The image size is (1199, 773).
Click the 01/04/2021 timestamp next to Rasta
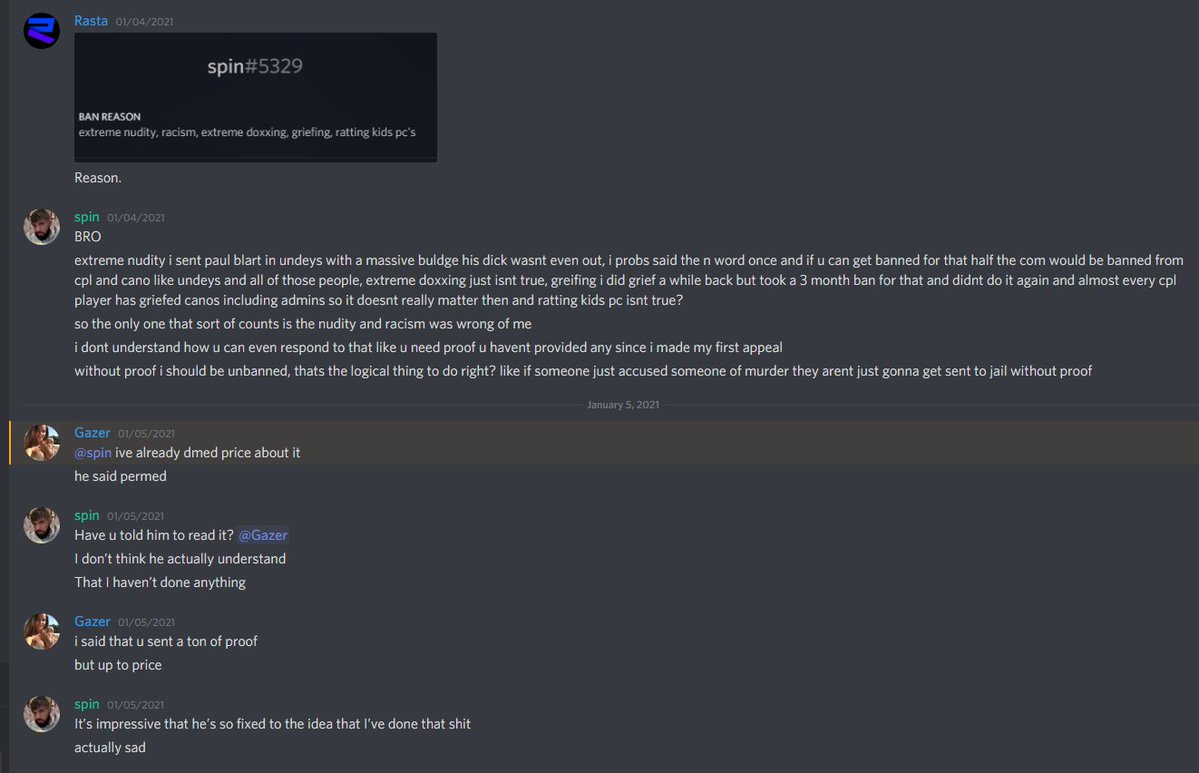click(x=145, y=22)
